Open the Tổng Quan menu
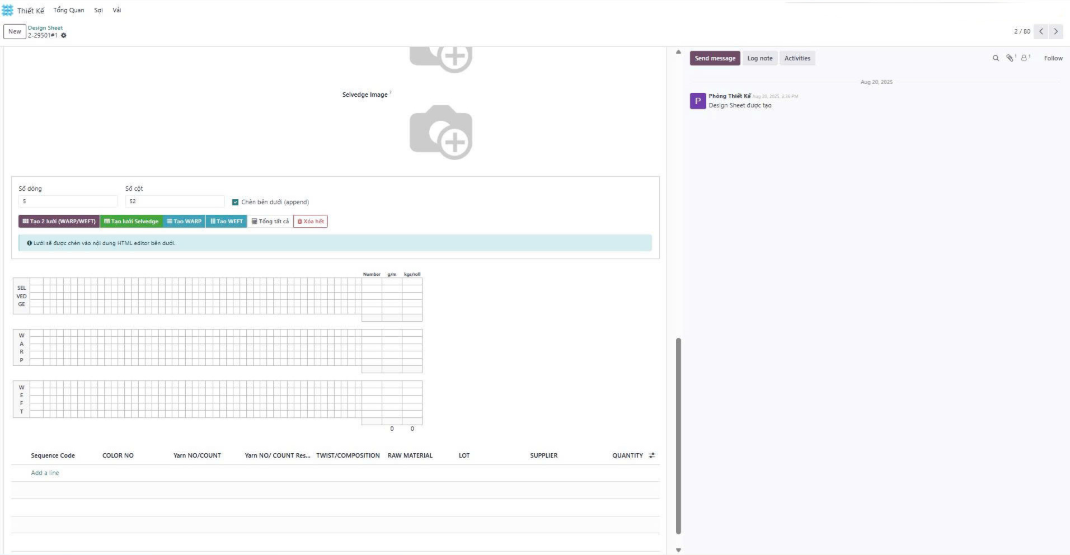The width and height of the screenshot is (1070, 555). (69, 10)
